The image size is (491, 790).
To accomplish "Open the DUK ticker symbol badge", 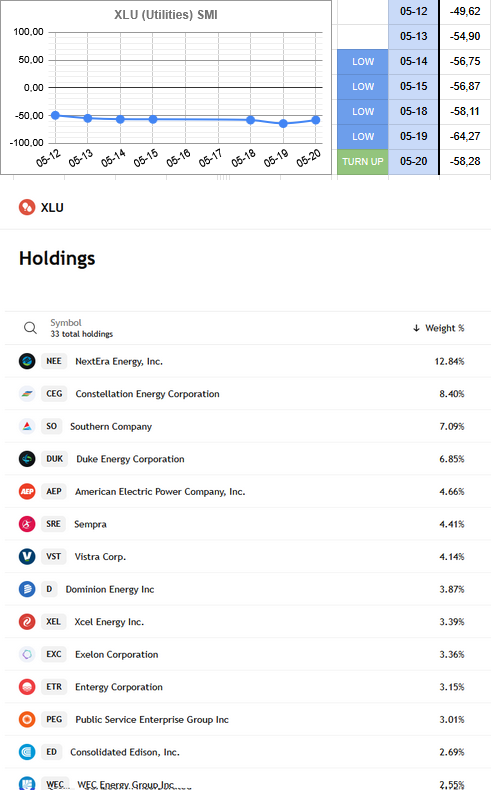I will click(x=54, y=459).
